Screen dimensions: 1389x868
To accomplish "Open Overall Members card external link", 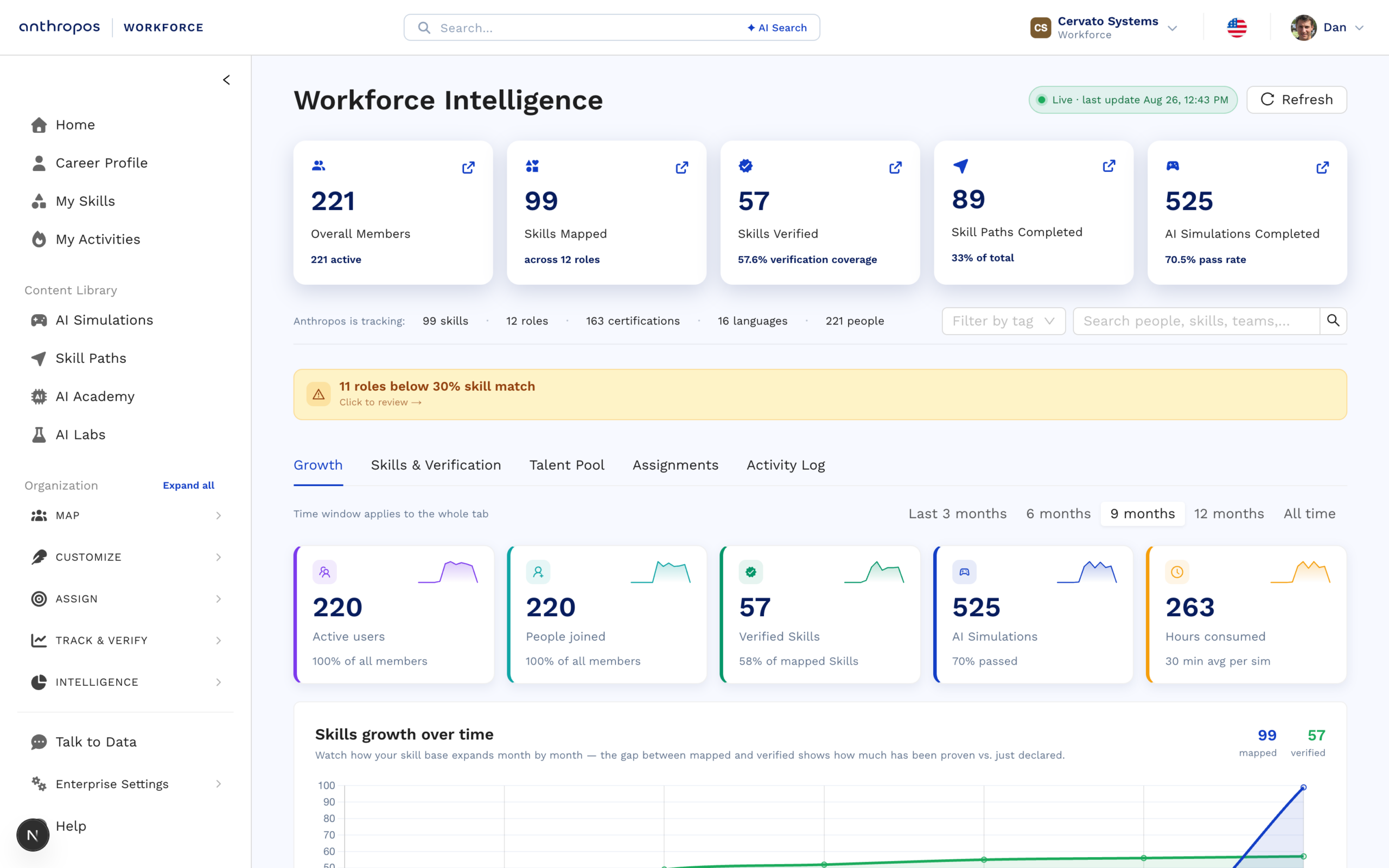I will tap(468, 168).
